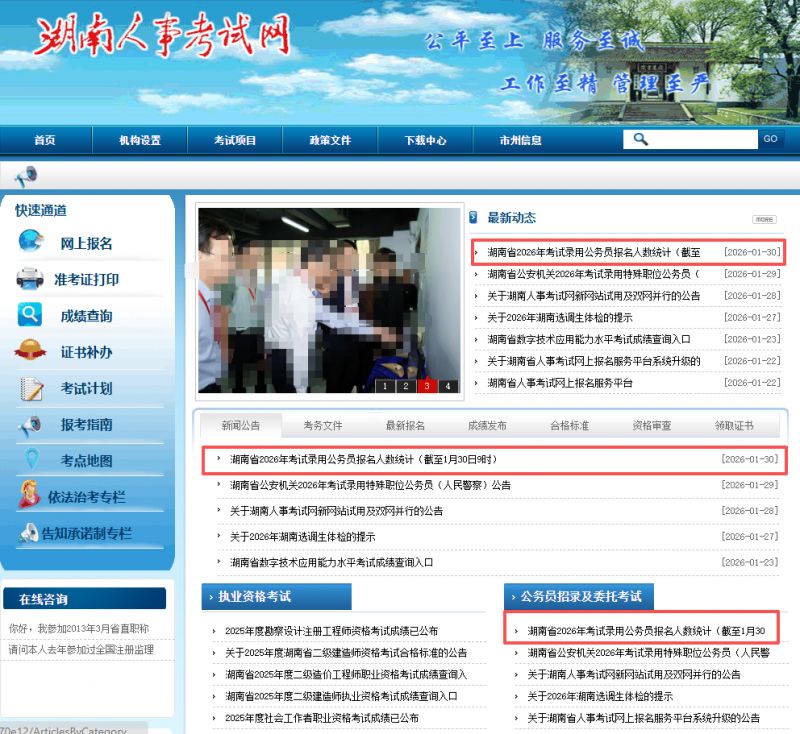Switch to 新闻公告 tab
Screen dimensions: 800x734
[x=241, y=425]
